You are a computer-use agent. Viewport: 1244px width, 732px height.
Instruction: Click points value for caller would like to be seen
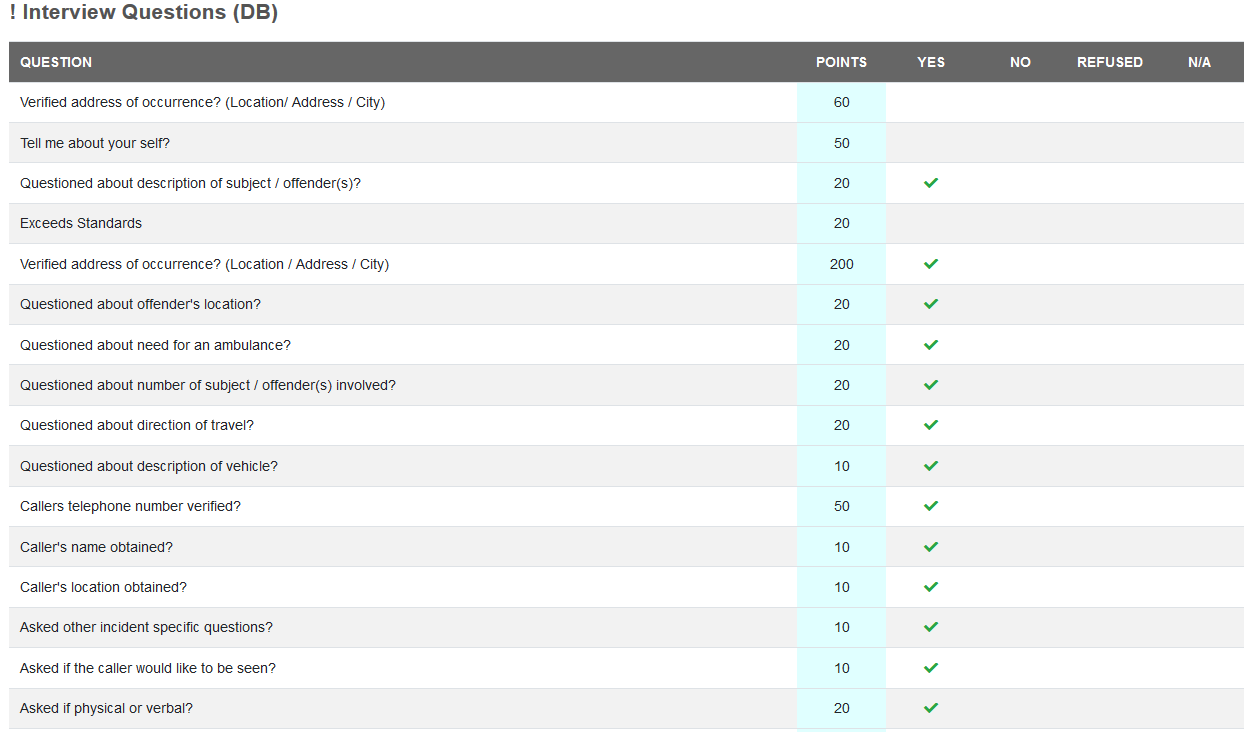click(842, 668)
